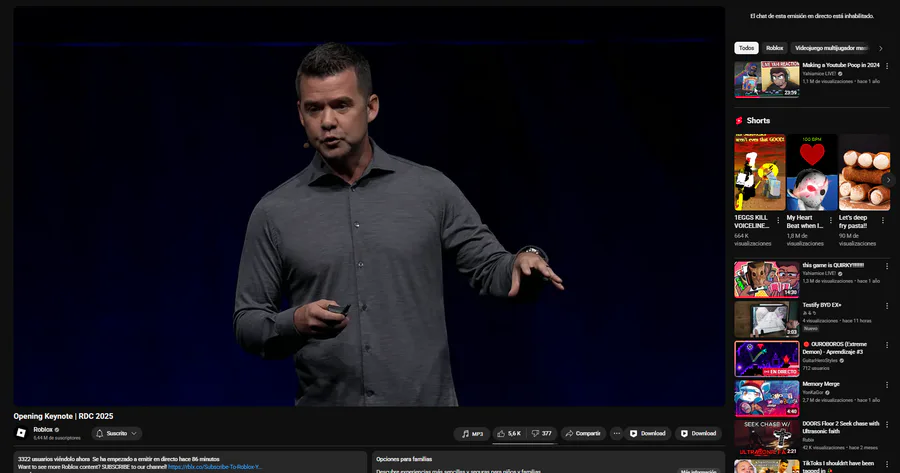Share the video via Compartir
Image resolution: width=900 pixels, height=473 pixels.
tap(583, 433)
